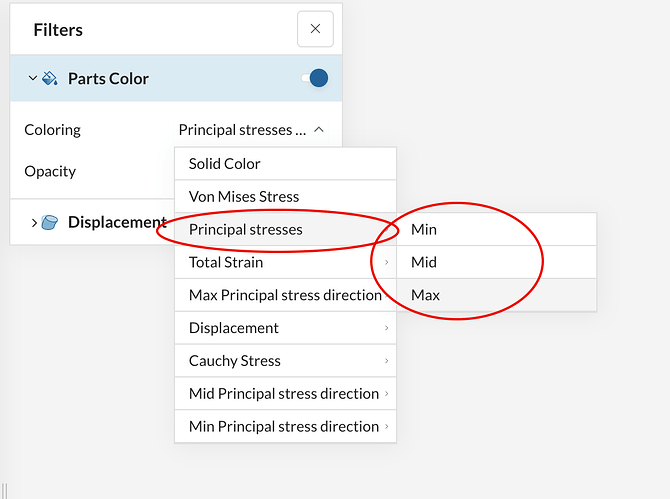Click the Displacement filter icon
Screen dimensions: 670x499
pos(51,222)
